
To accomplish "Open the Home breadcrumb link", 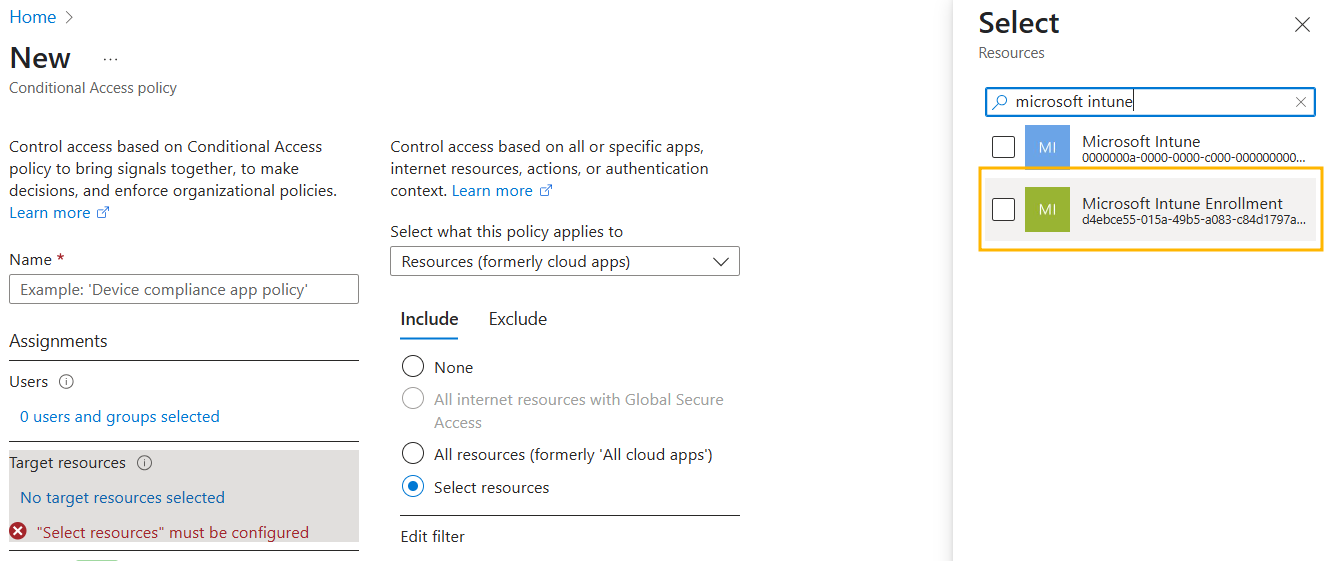I will pyautogui.click(x=33, y=17).
